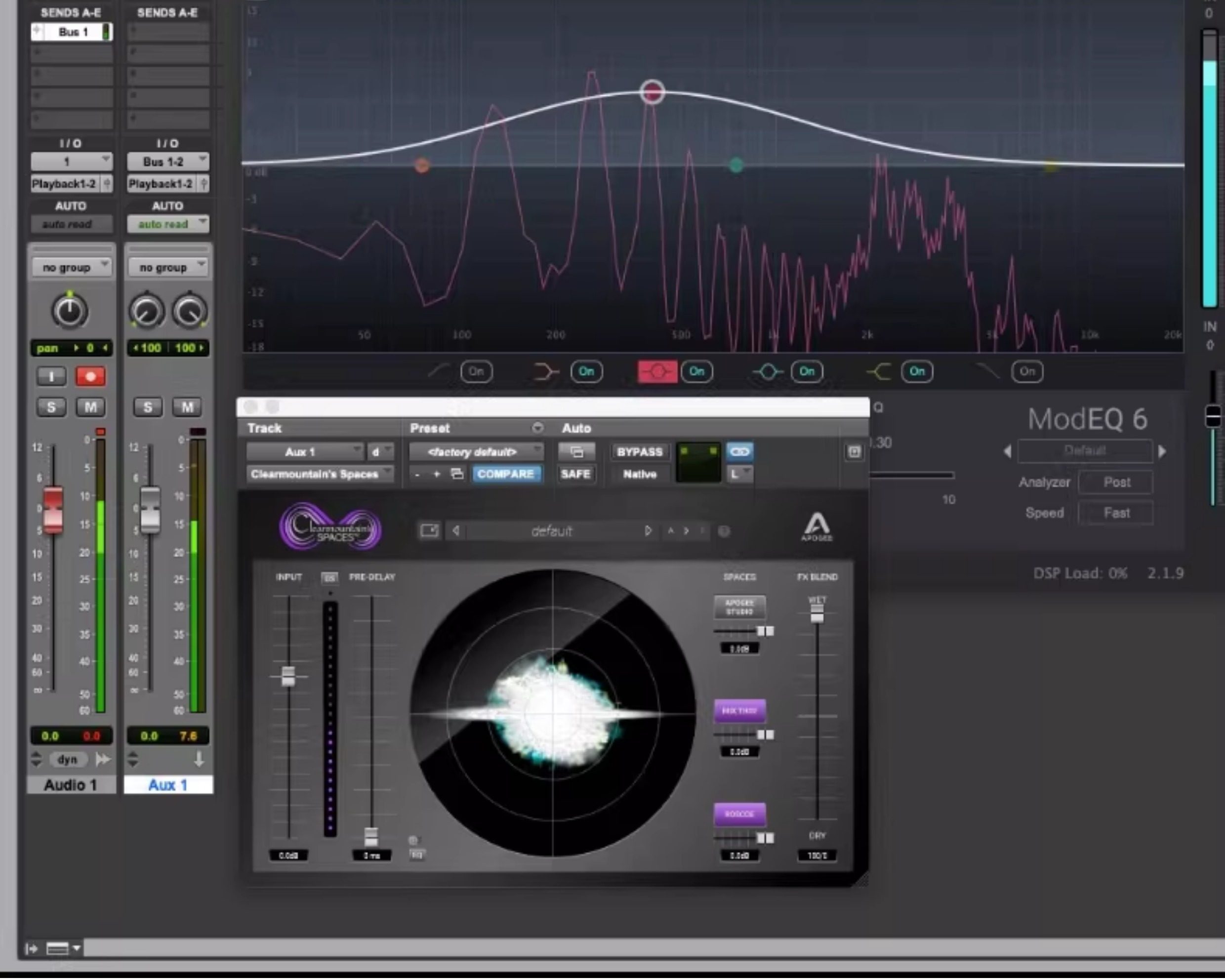Screen dimensions: 1225x980
Task: Click the copy settings icon beside COMPARE
Action: tap(456, 474)
